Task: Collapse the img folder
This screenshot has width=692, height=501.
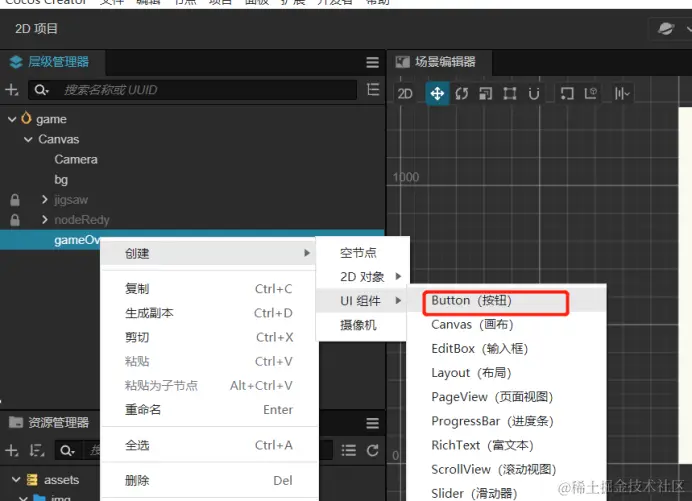Action: 23,498
